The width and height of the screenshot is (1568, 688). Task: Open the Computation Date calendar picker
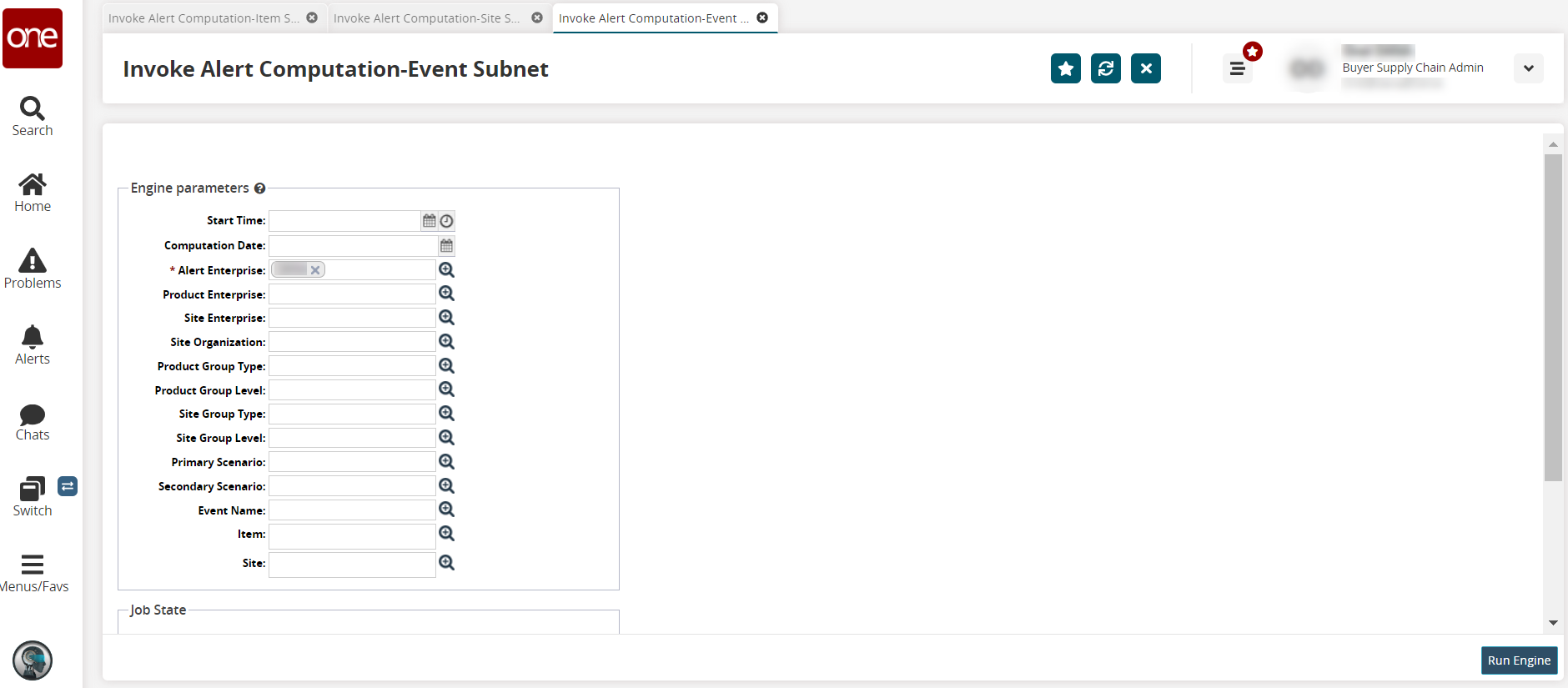point(447,246)
